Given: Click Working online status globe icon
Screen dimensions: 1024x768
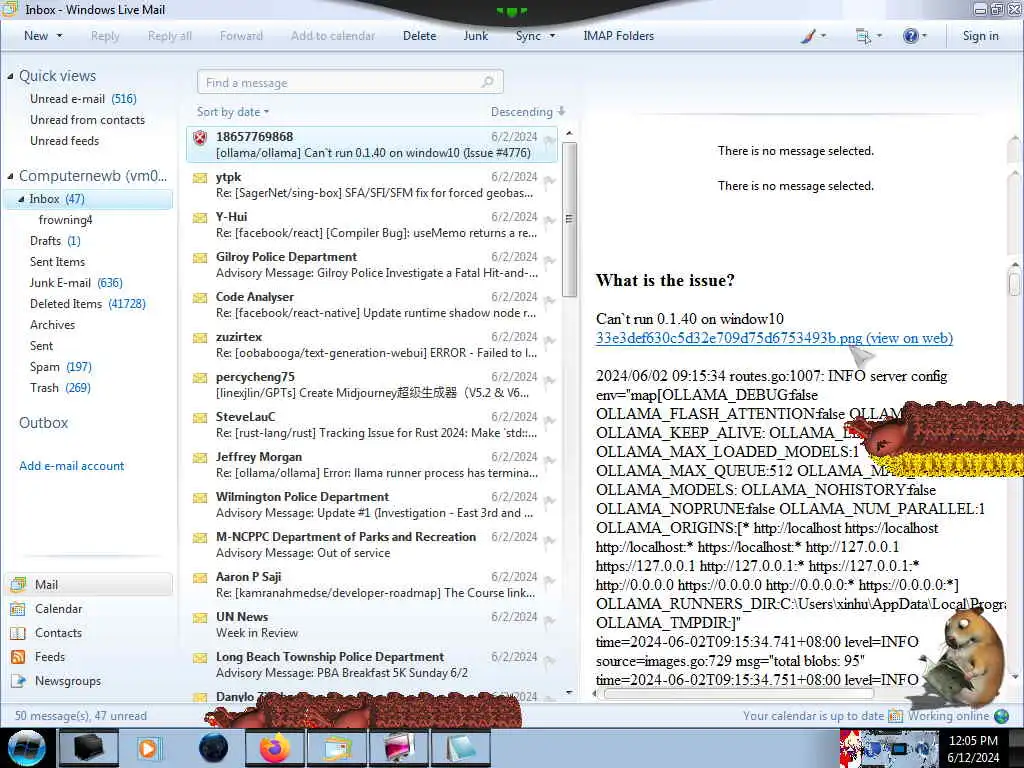Looking at the screenshot, I should pyautogui.click(x=1001, y=716).
